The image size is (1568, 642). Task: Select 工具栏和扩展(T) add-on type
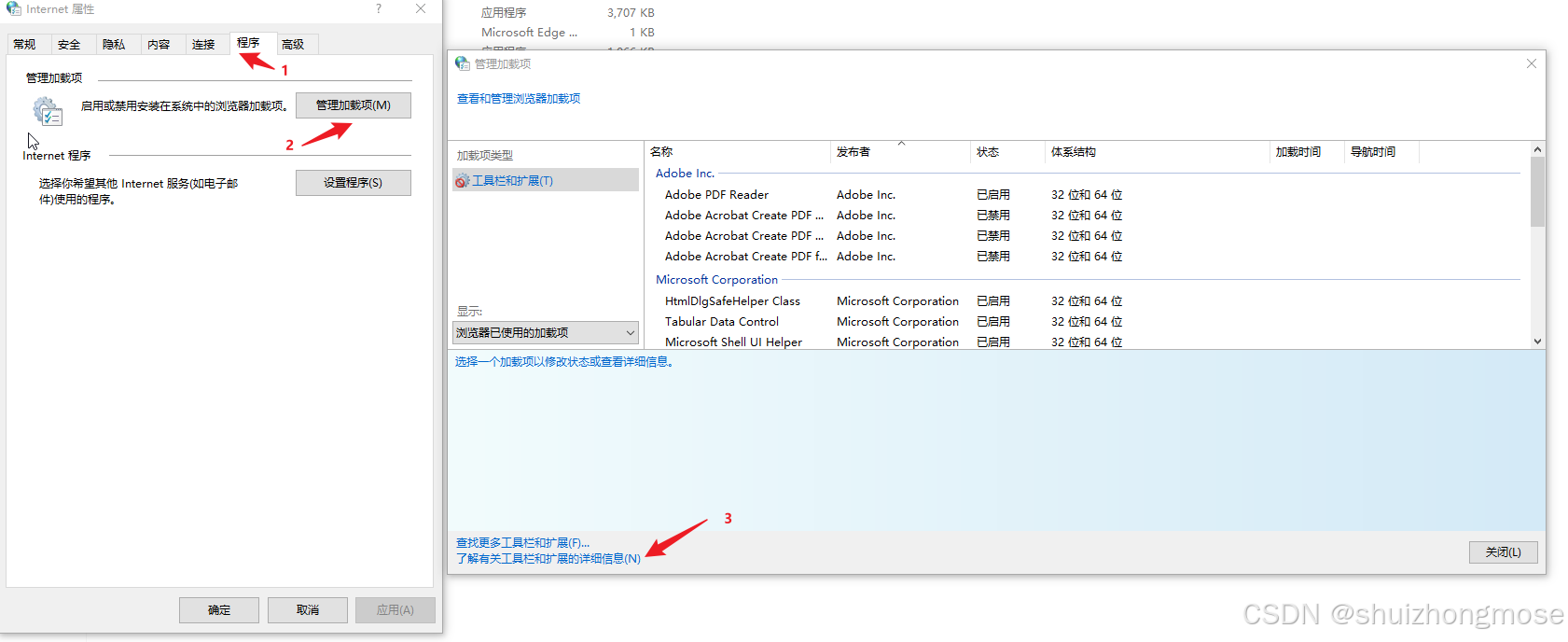[546, 180]
